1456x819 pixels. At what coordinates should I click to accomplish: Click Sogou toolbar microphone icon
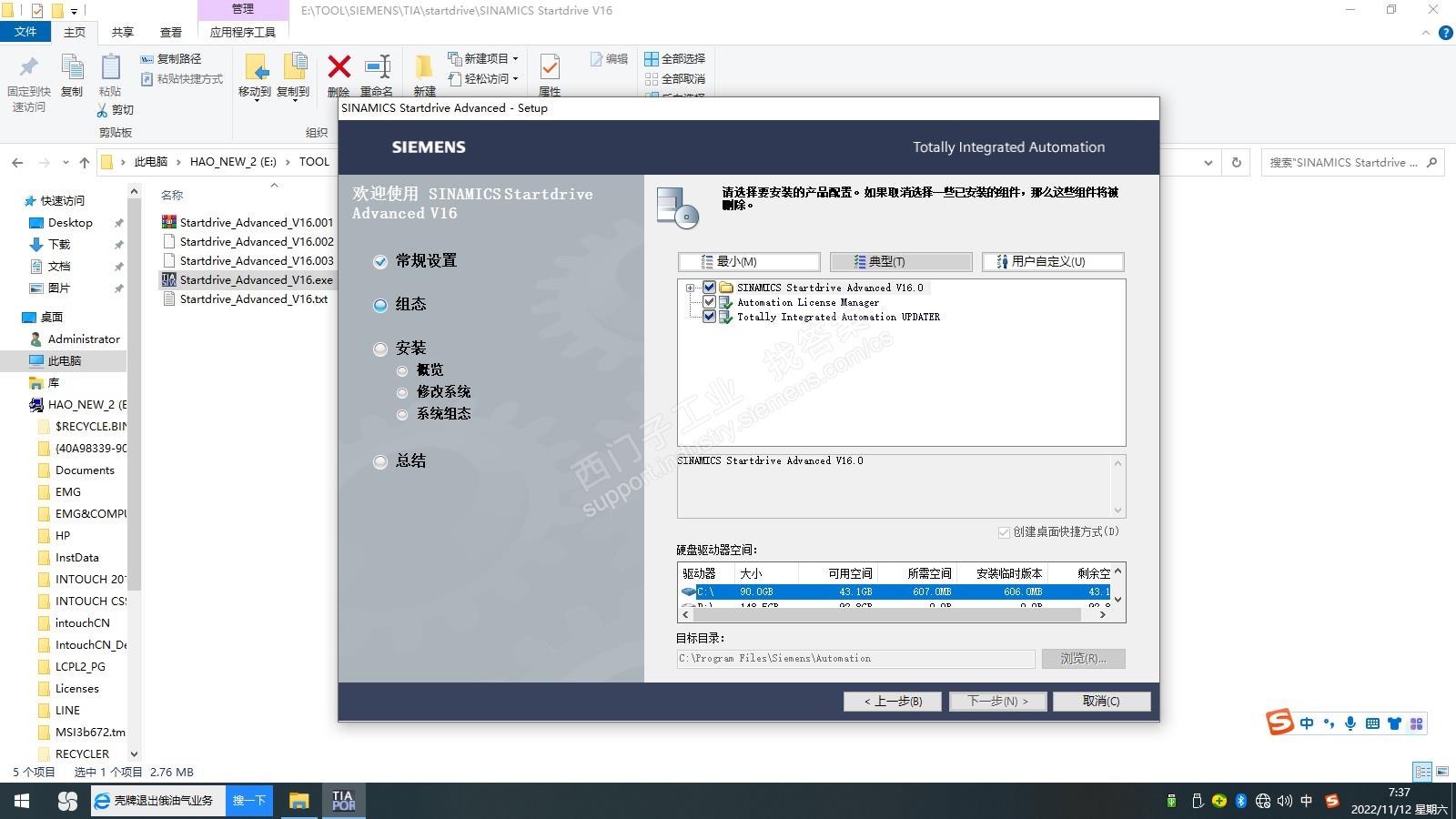tap(1350, 723)
